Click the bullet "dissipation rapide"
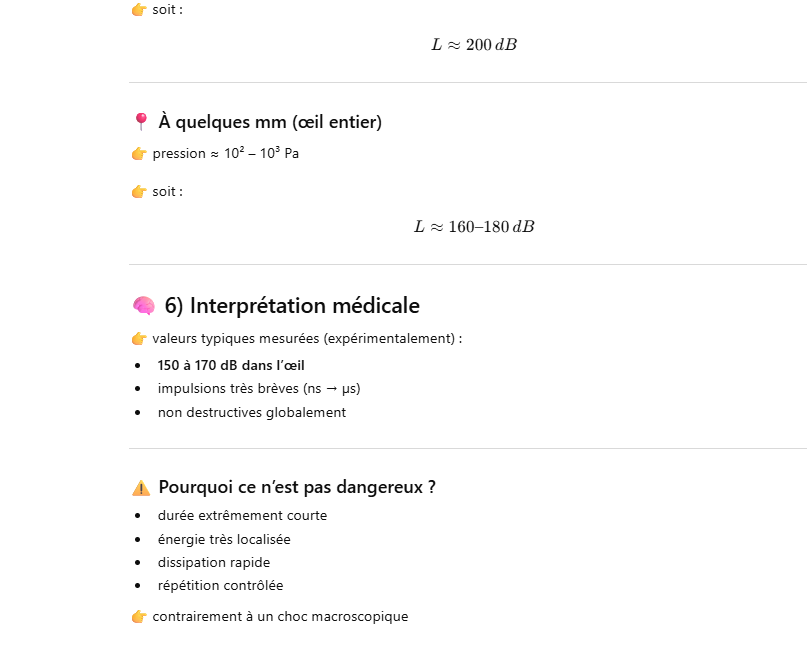 coord(214,562)
